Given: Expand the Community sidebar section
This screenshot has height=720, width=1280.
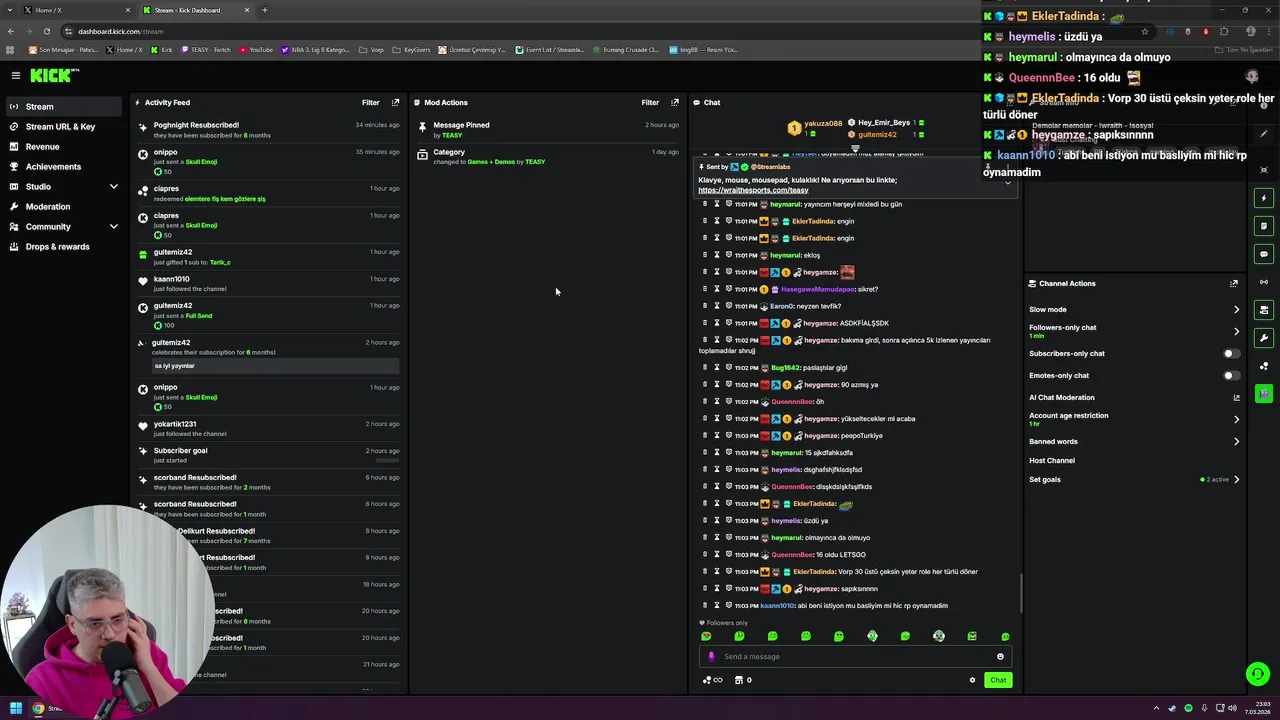Looking at the screenshot, I should pos(113,227).
